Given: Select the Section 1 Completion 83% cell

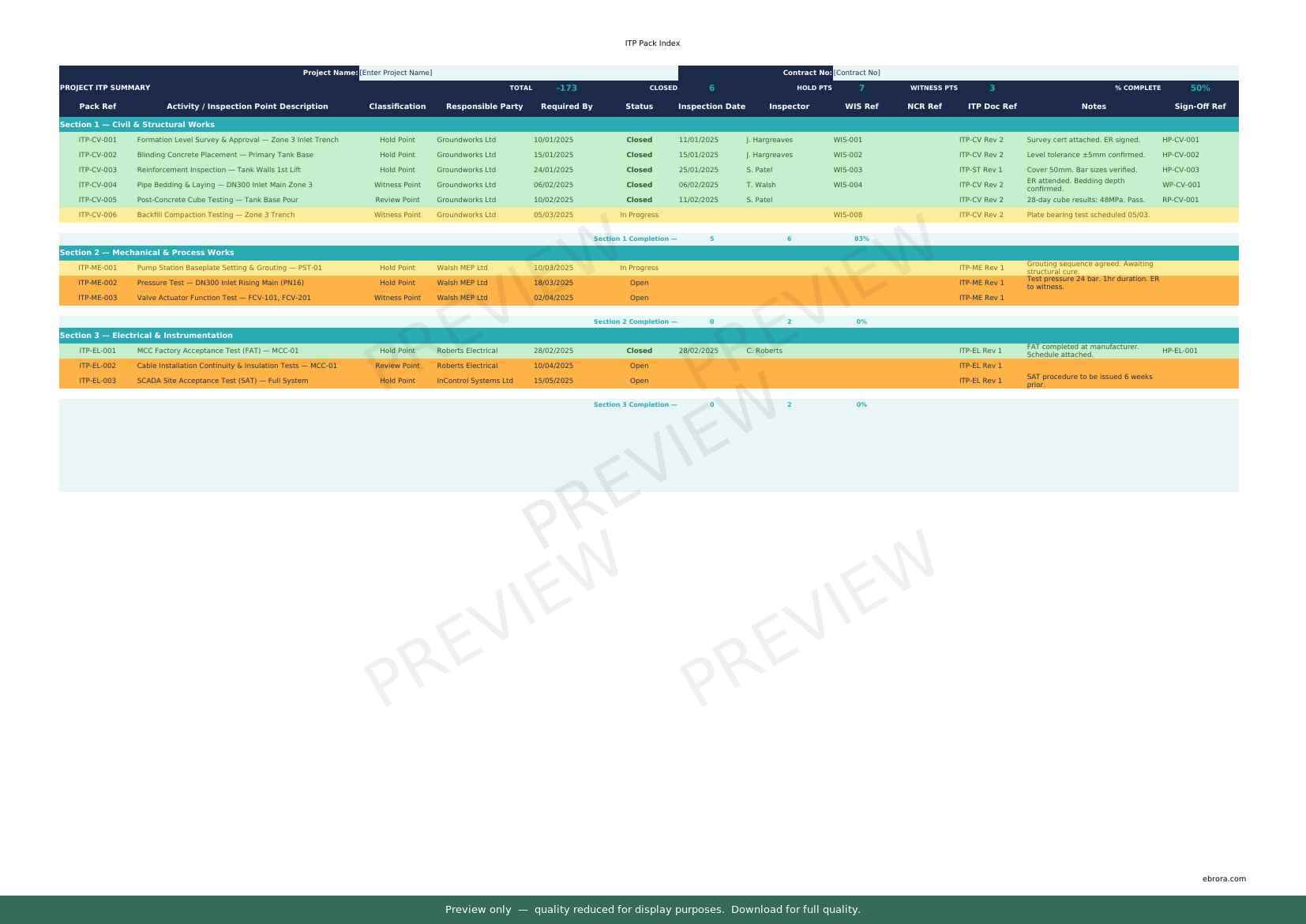Looking at the screenshot, I should (x=861, y=239).
